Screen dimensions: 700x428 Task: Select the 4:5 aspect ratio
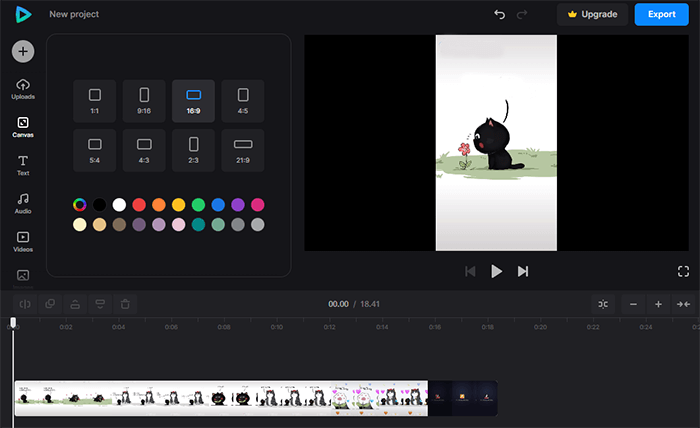(243, 101)
